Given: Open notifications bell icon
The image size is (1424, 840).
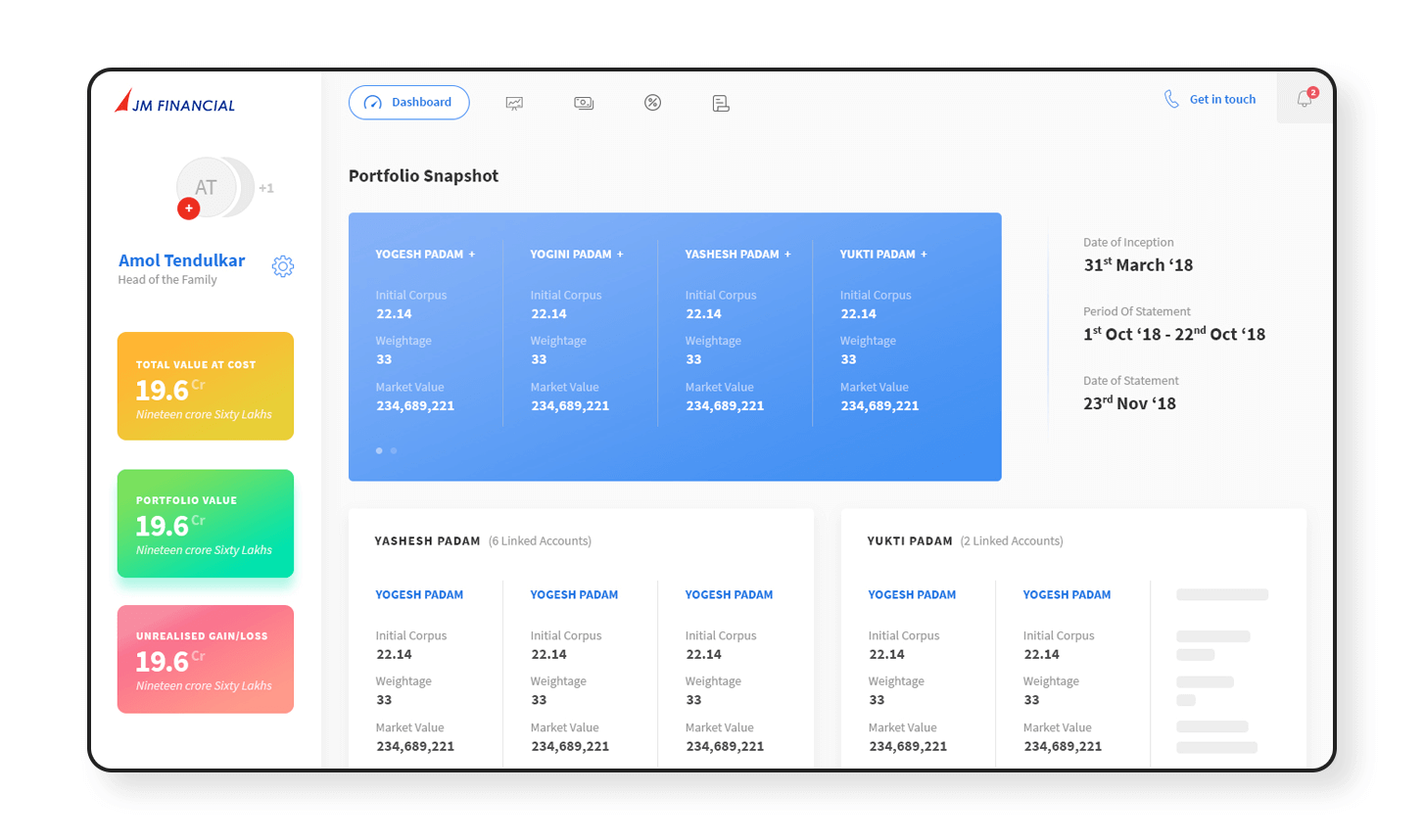Looking at the screenshot, I should [x=1305, y=99].
